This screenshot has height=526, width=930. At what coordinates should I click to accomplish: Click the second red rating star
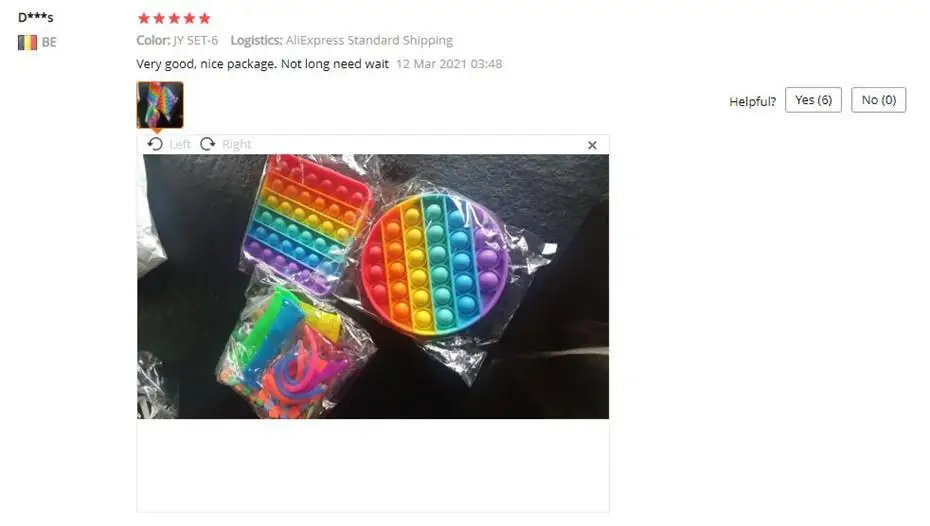coord(159,18)
